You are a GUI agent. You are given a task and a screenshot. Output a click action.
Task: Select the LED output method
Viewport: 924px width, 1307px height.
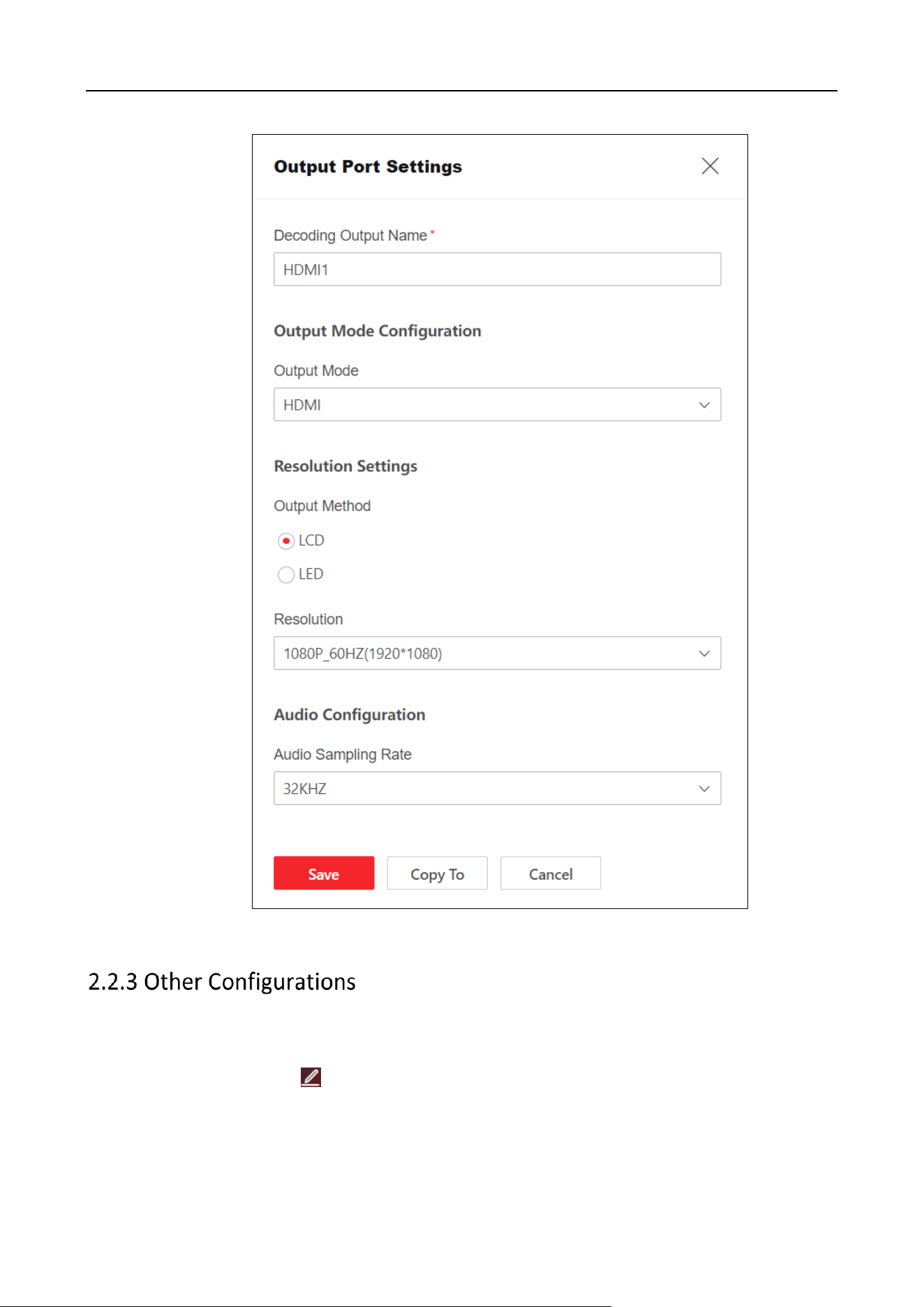(286, 575)
